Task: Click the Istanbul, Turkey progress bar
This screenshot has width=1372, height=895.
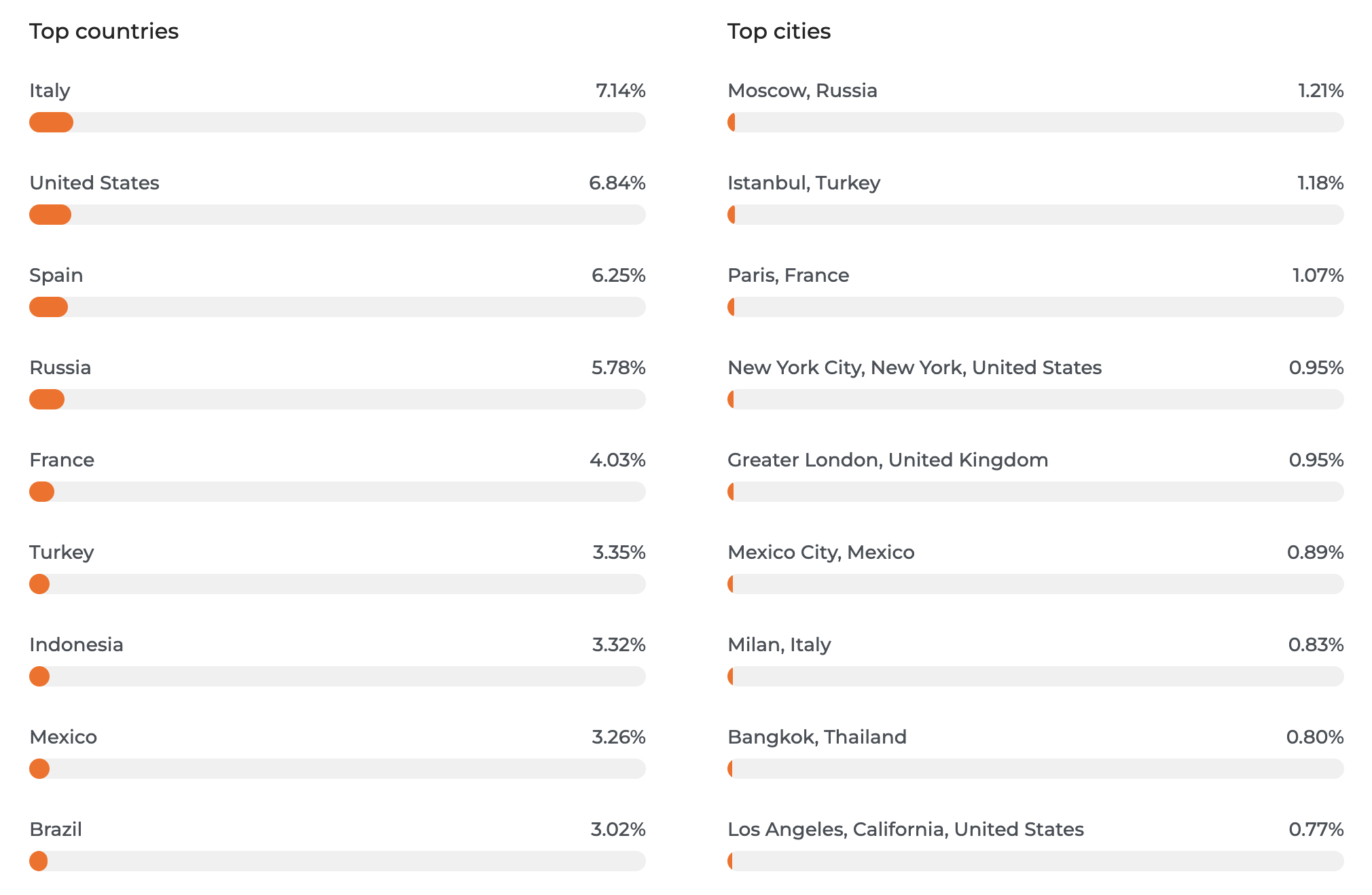Action: click(1035, 215)
